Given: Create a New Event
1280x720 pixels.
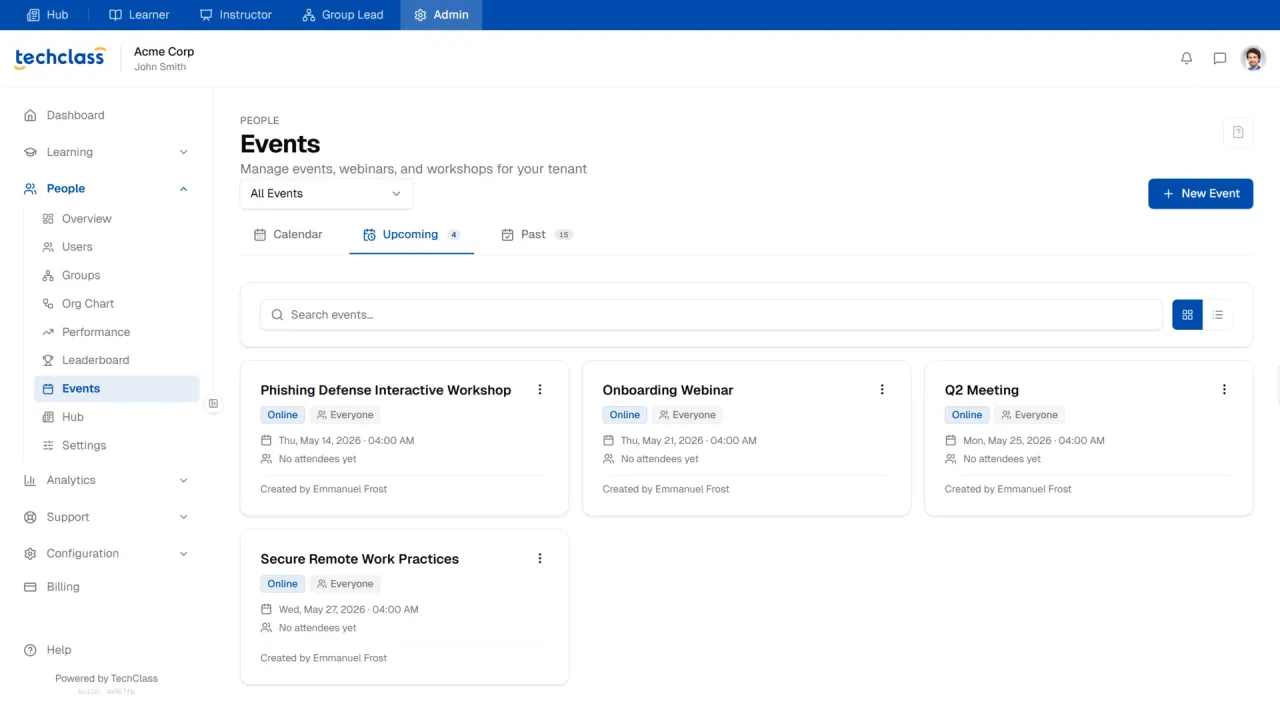Looking at the screenshot, I should [x=1200, y=194].
